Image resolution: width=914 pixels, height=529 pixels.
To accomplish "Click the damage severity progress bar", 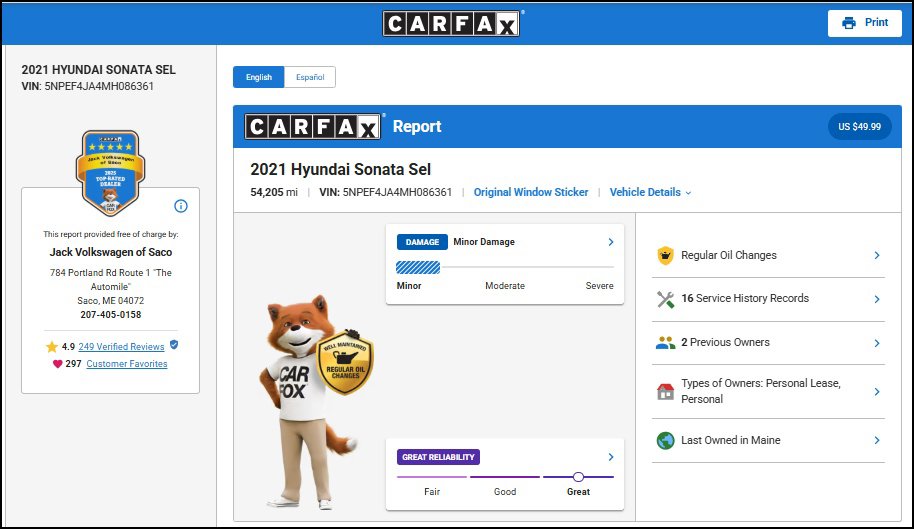I will point(505,267).
